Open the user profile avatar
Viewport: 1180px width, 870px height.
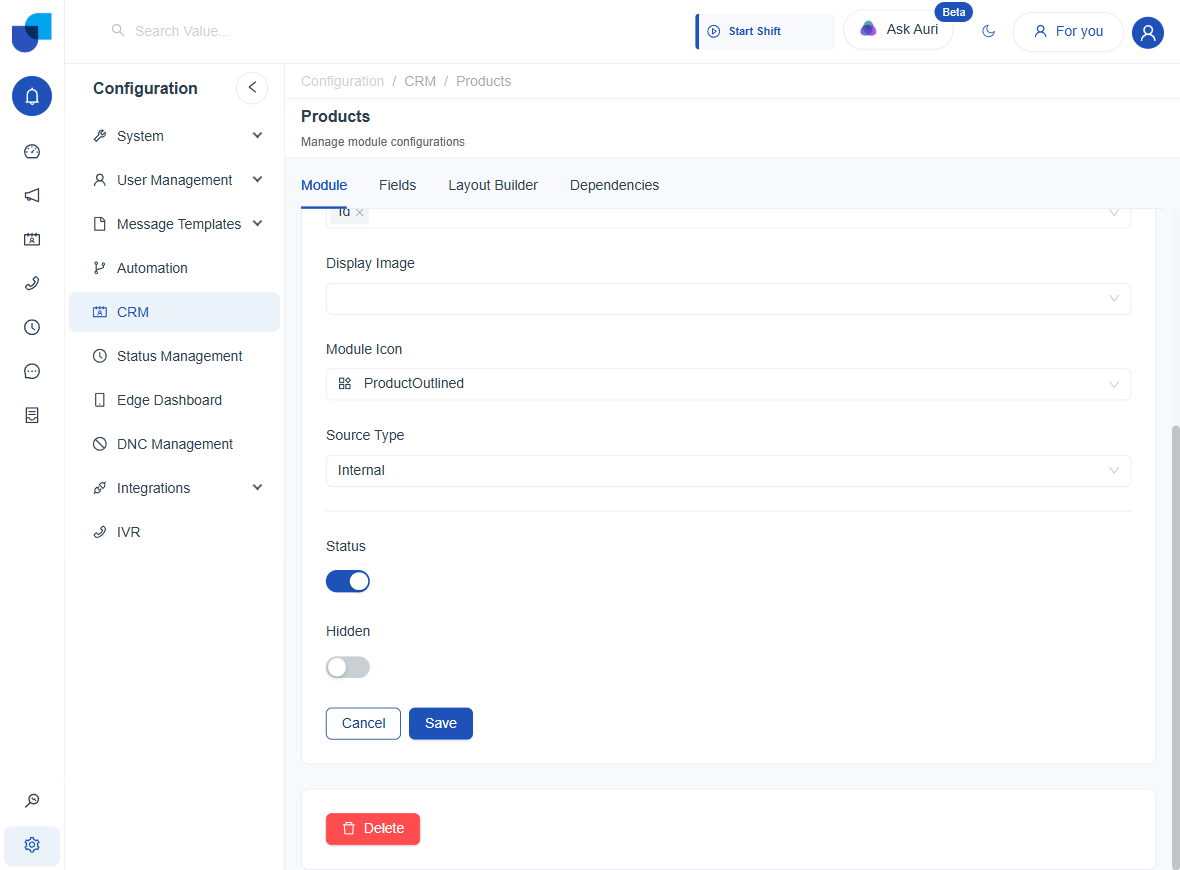[1148, 32]
